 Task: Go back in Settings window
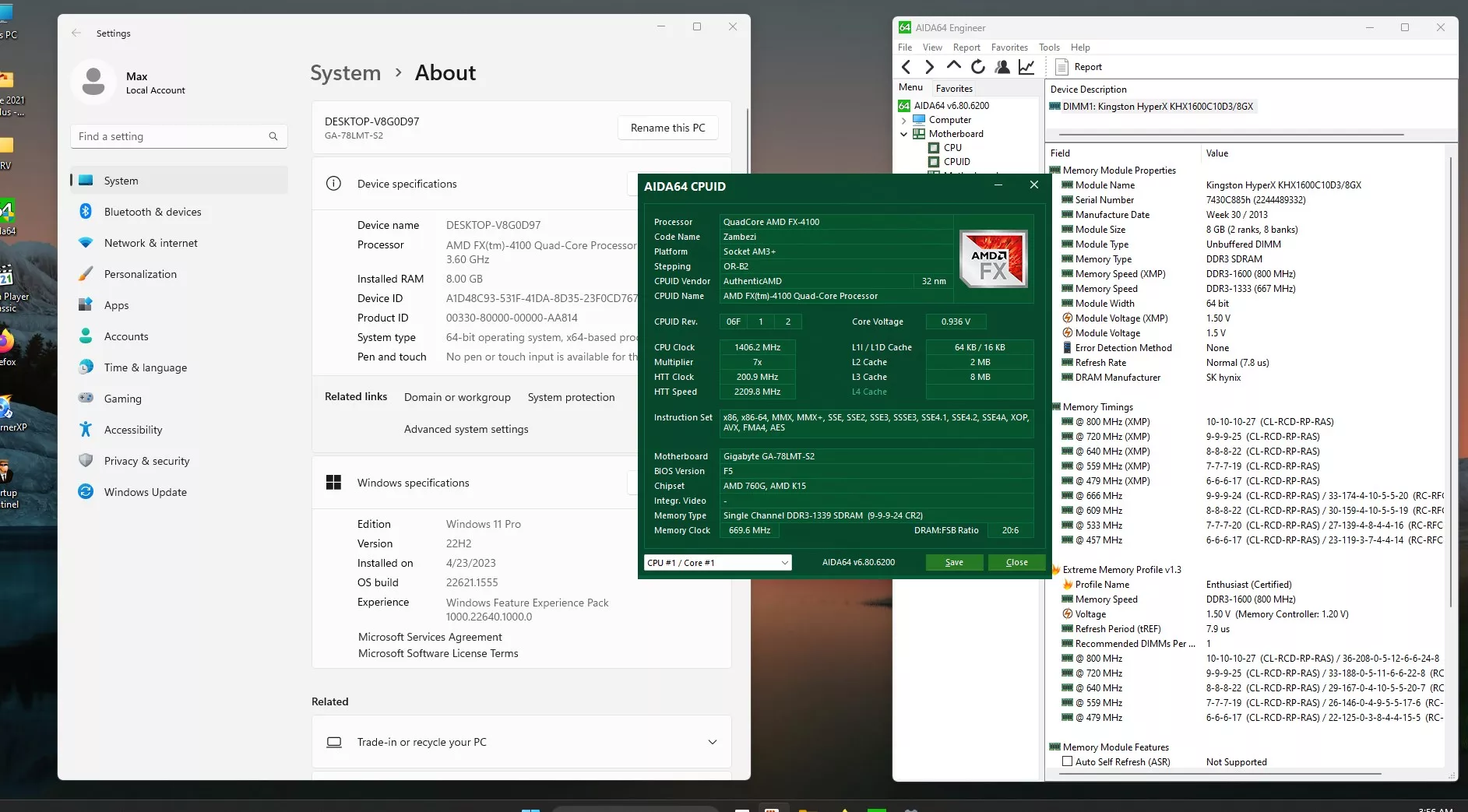point(76,33)
